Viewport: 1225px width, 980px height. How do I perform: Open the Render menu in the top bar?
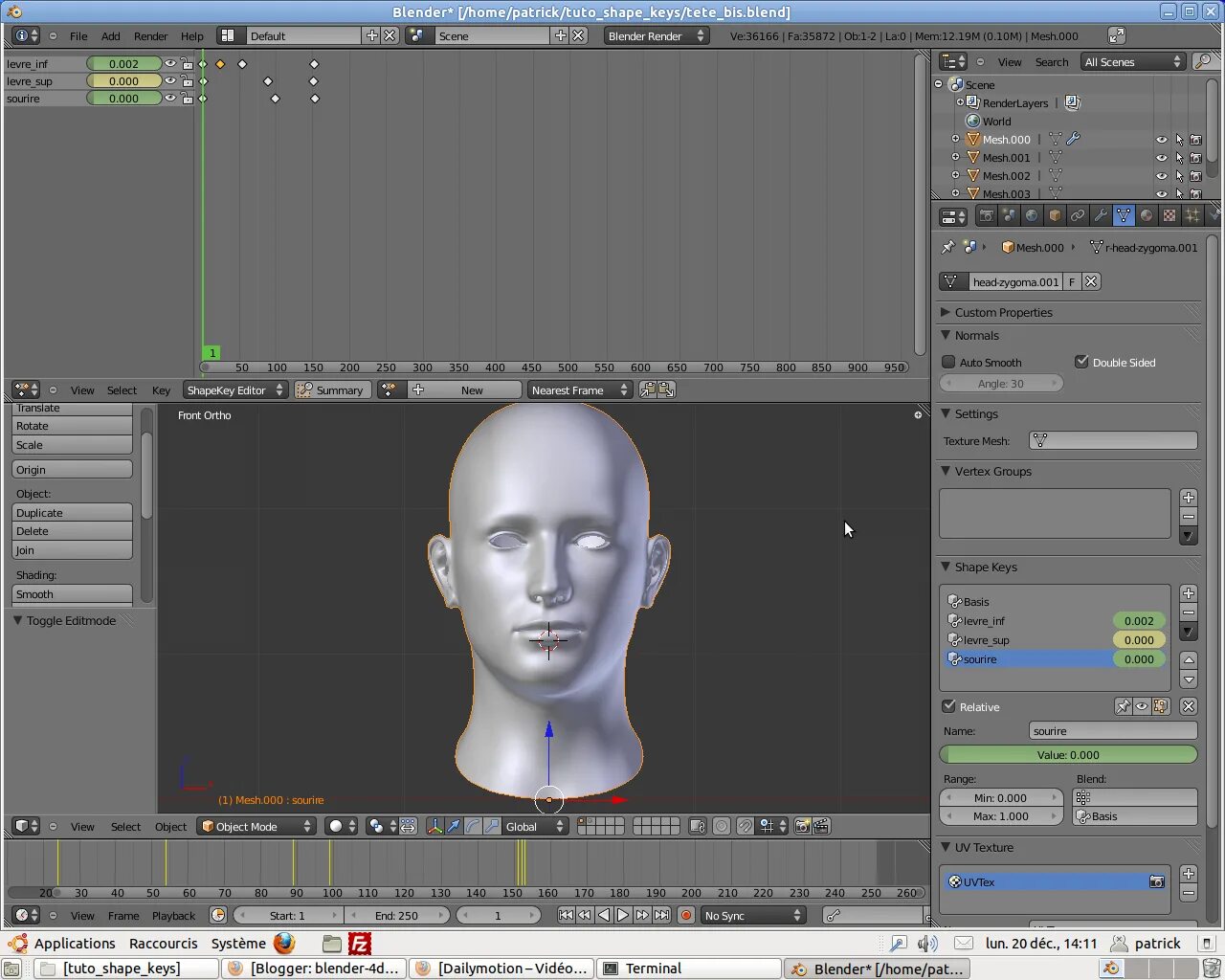pos(150,36)
